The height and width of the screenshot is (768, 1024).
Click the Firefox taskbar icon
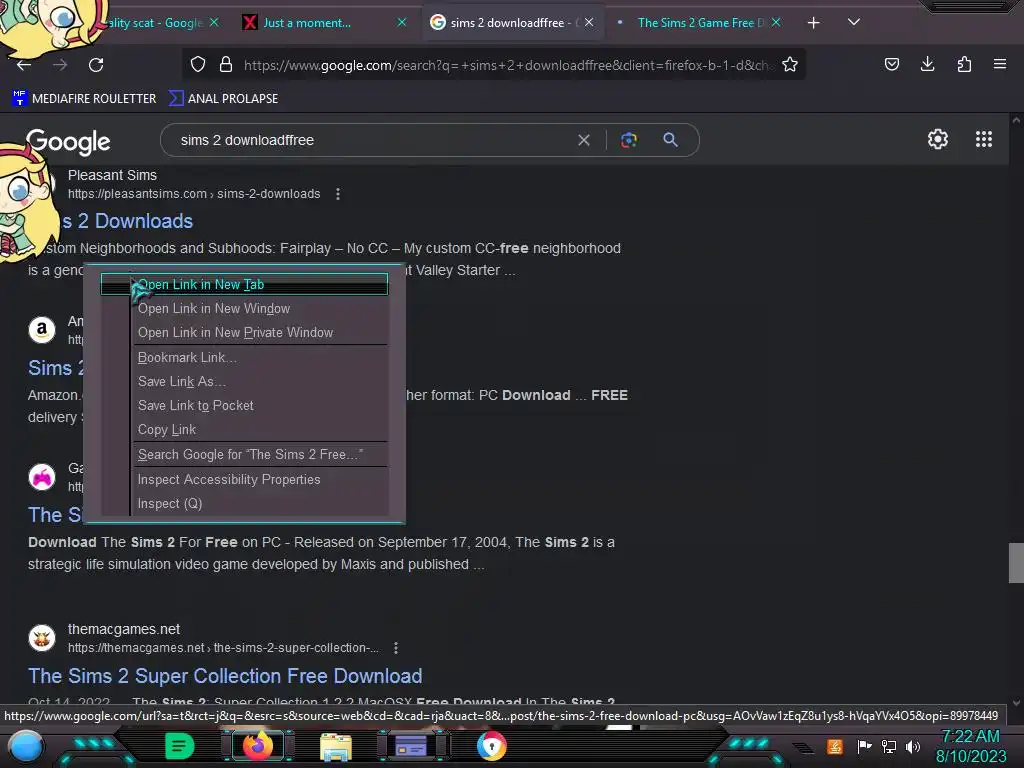click(257, 746)
